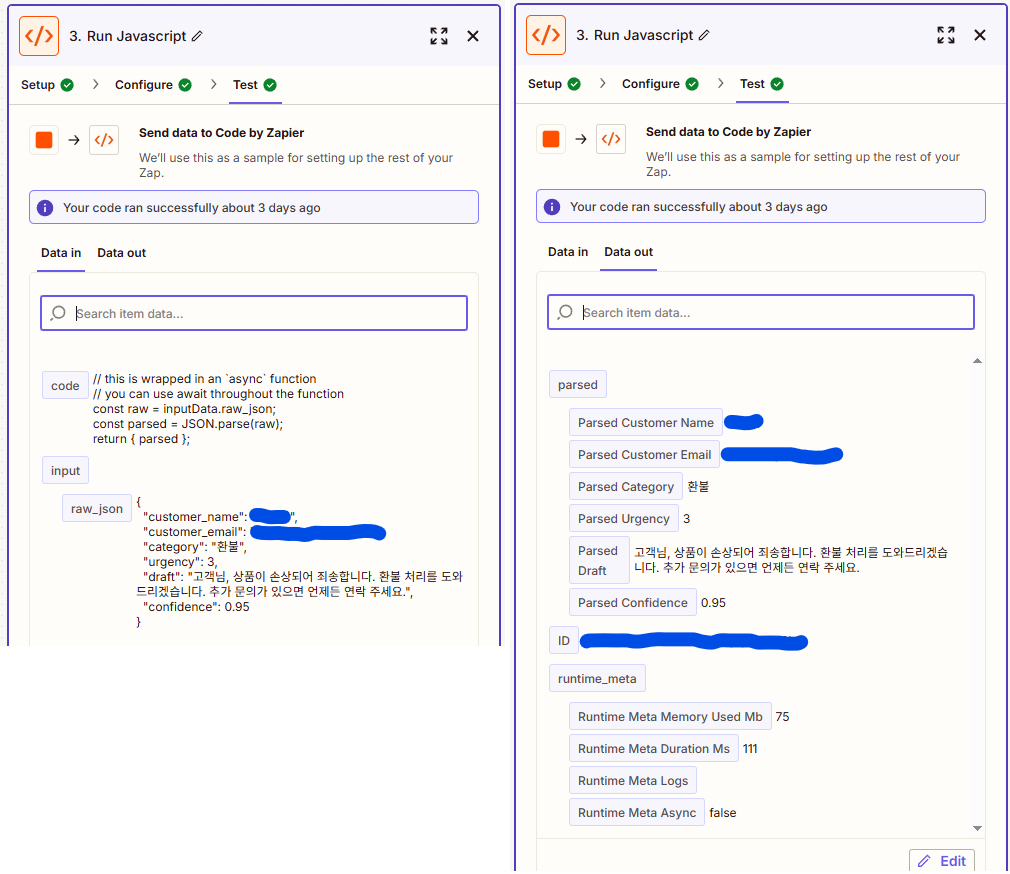Close the left Run Javascript panel
This screenshot has height=874, width=1010.
pos(473,36)
